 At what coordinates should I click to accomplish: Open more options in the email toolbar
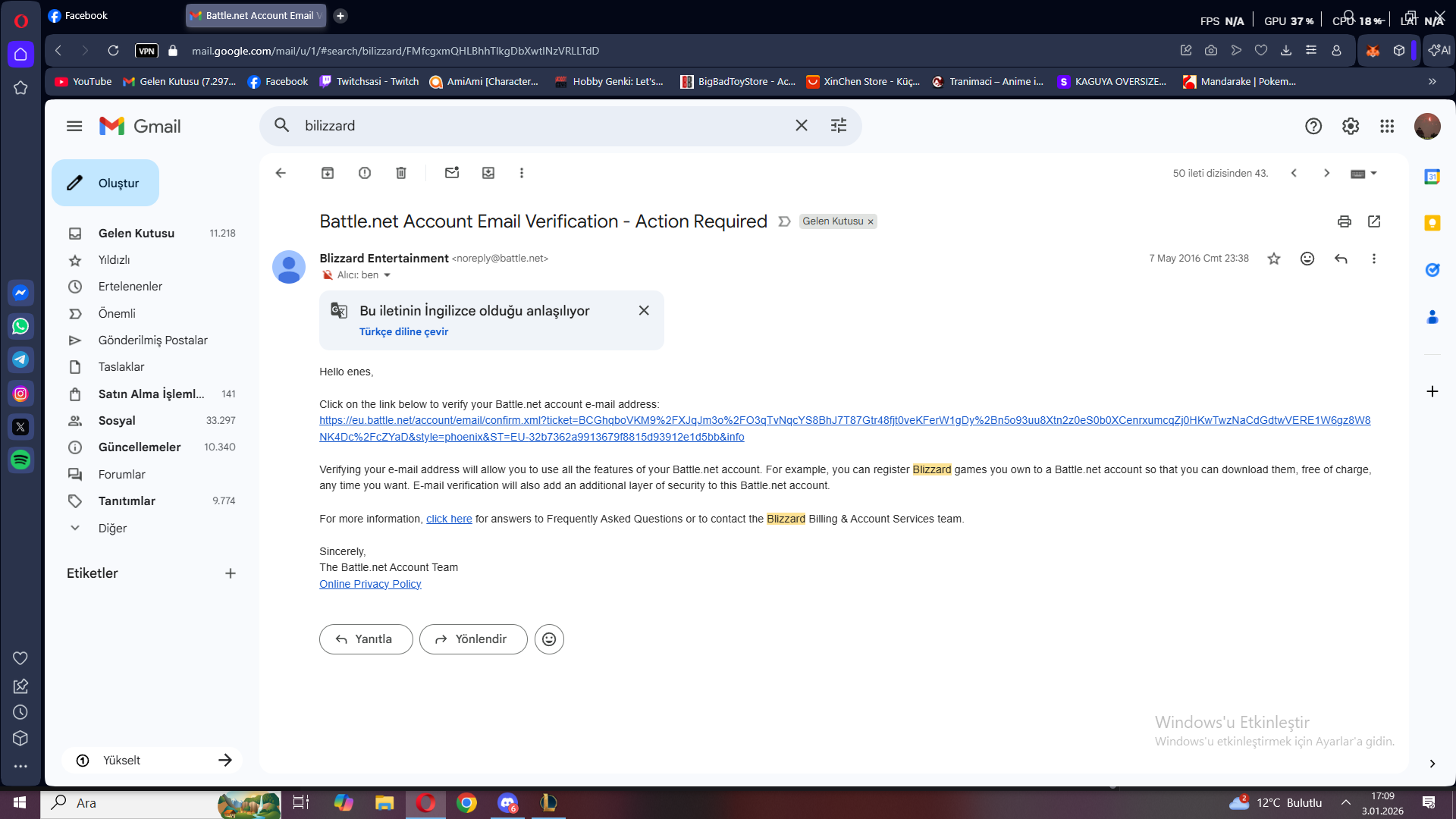point(522,173)
